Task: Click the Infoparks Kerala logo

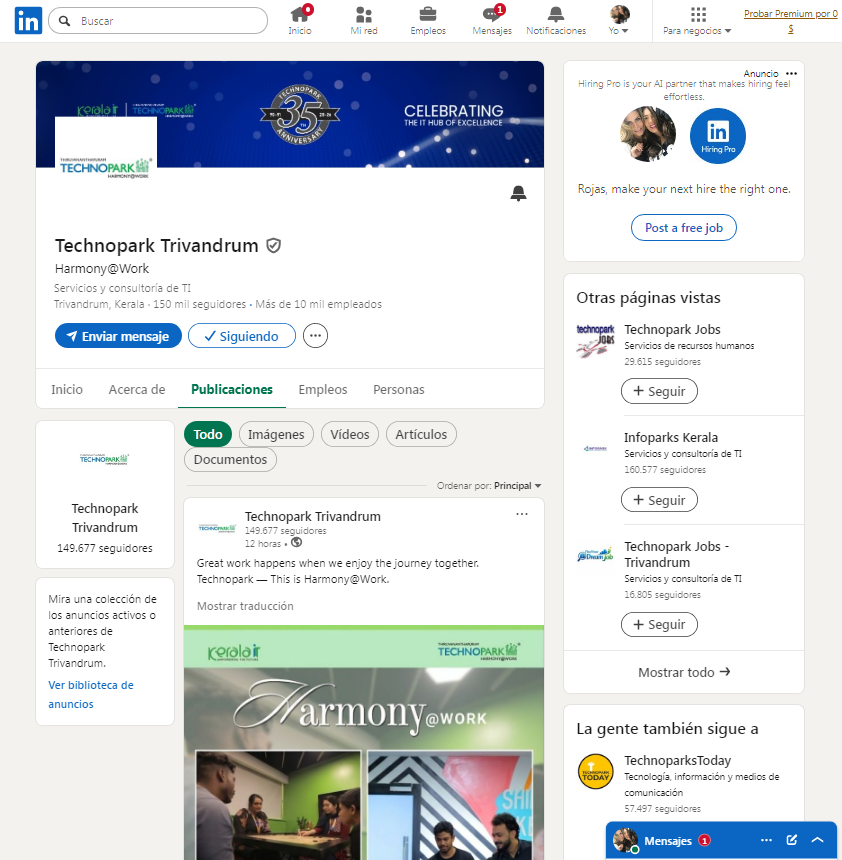Action: point(595,449)
